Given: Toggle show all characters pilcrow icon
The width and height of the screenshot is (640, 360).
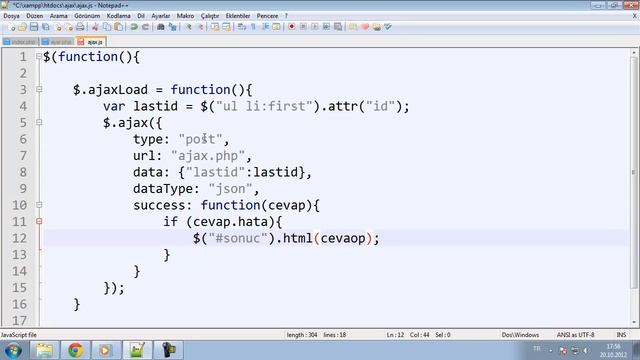Looking at the screenshot, I should click(253, 27).
